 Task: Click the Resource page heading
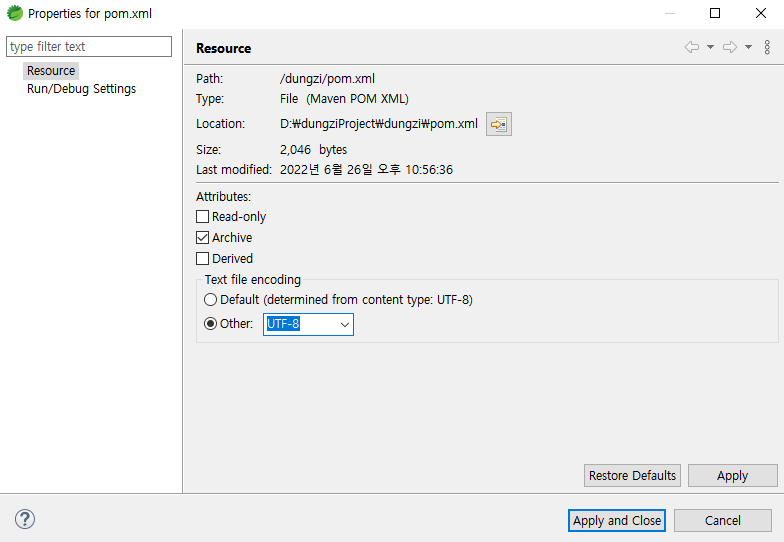(224, 48)
